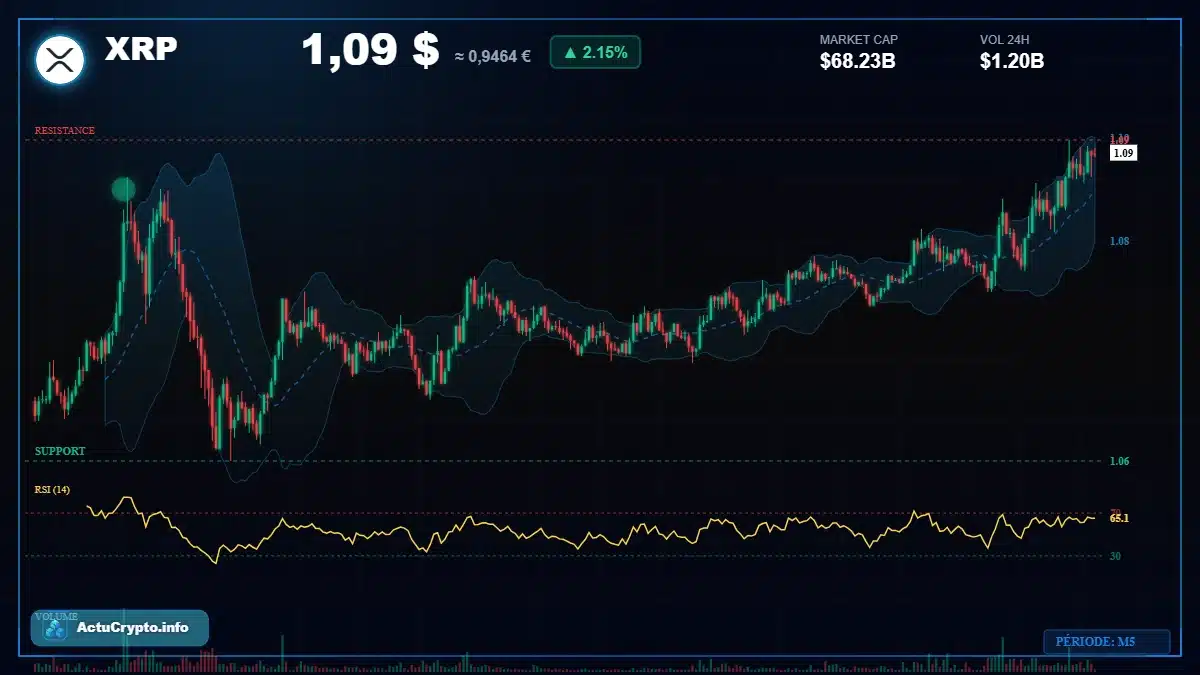The image size is (1200, 675).
Task: Click the green circle marker on the chart
Action: pos(123,189)
